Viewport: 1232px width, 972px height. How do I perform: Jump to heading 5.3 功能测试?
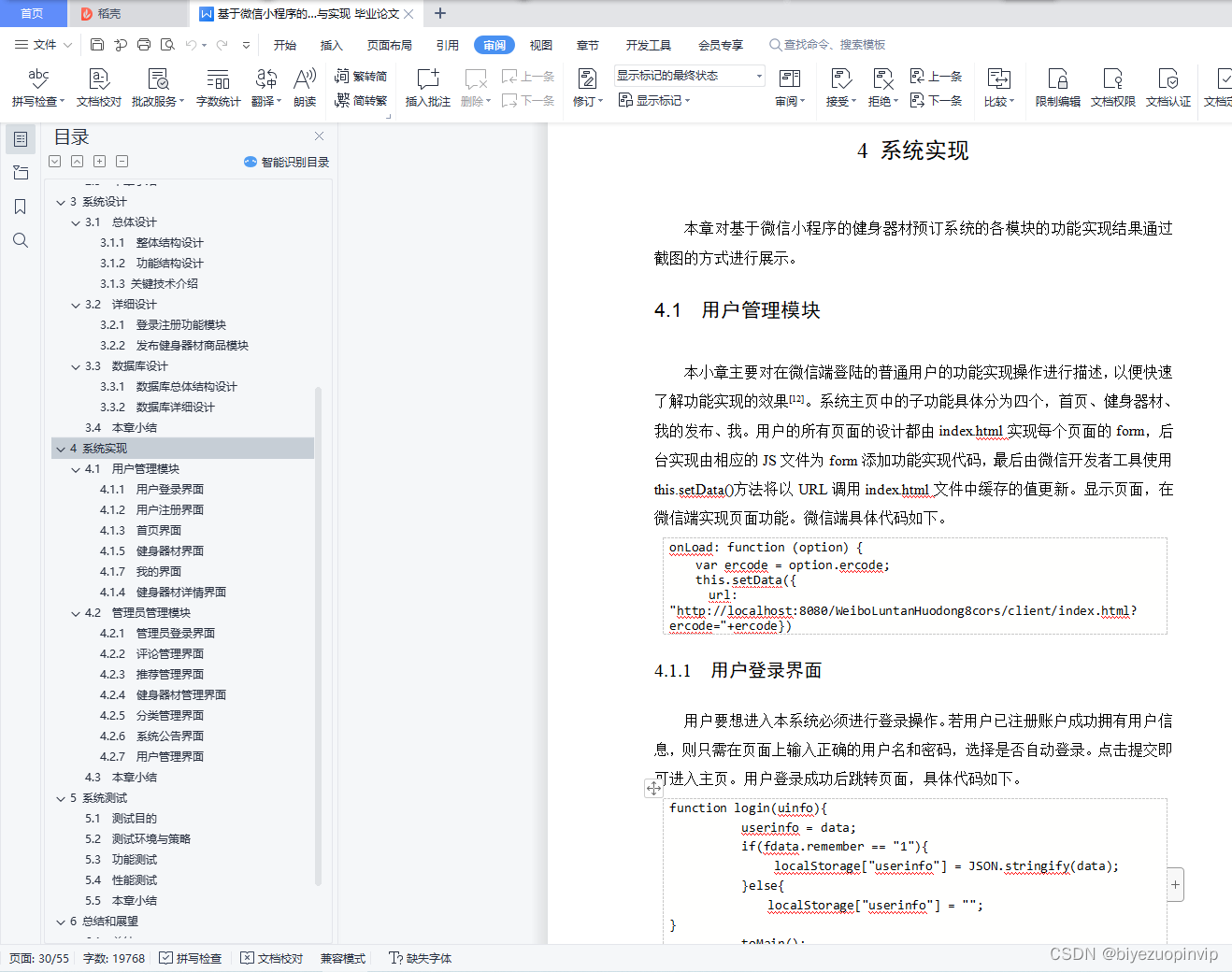[x=121, y=860]
